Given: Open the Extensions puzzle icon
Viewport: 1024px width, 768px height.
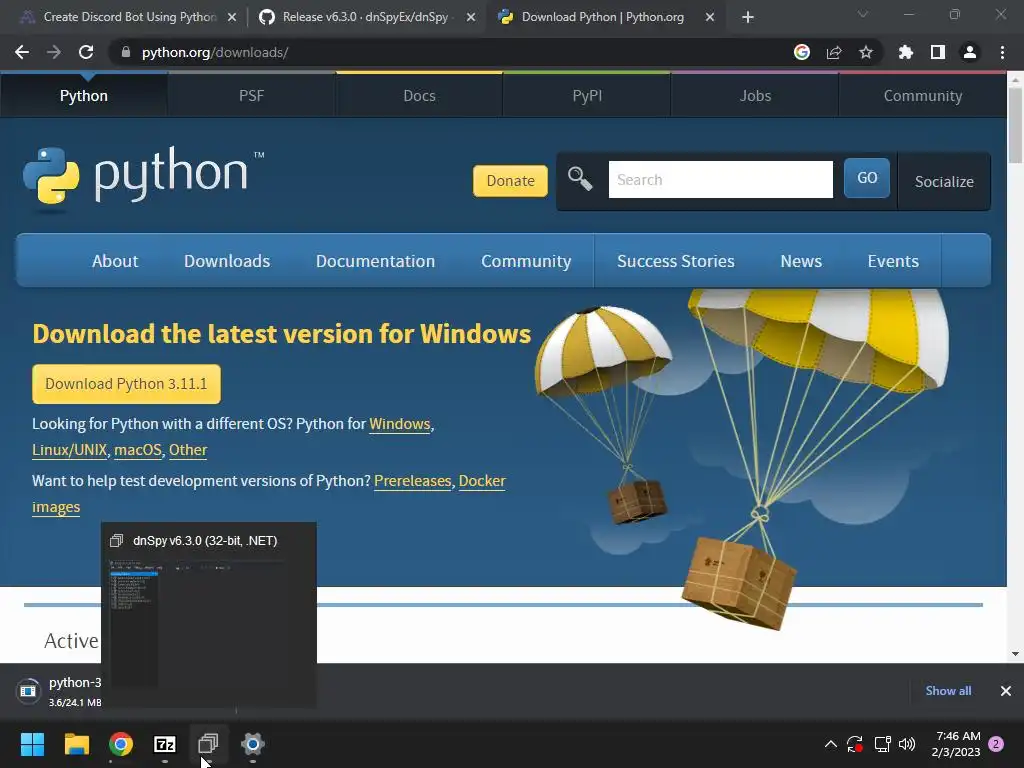Looking at the screenshot, I should pos(906,52).
